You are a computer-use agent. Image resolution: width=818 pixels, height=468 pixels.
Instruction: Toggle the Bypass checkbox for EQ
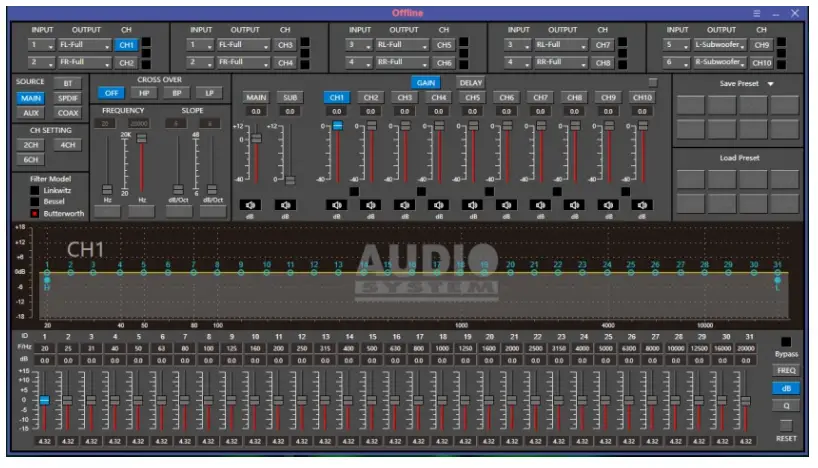pyautogui.click(x=786, y=342)
